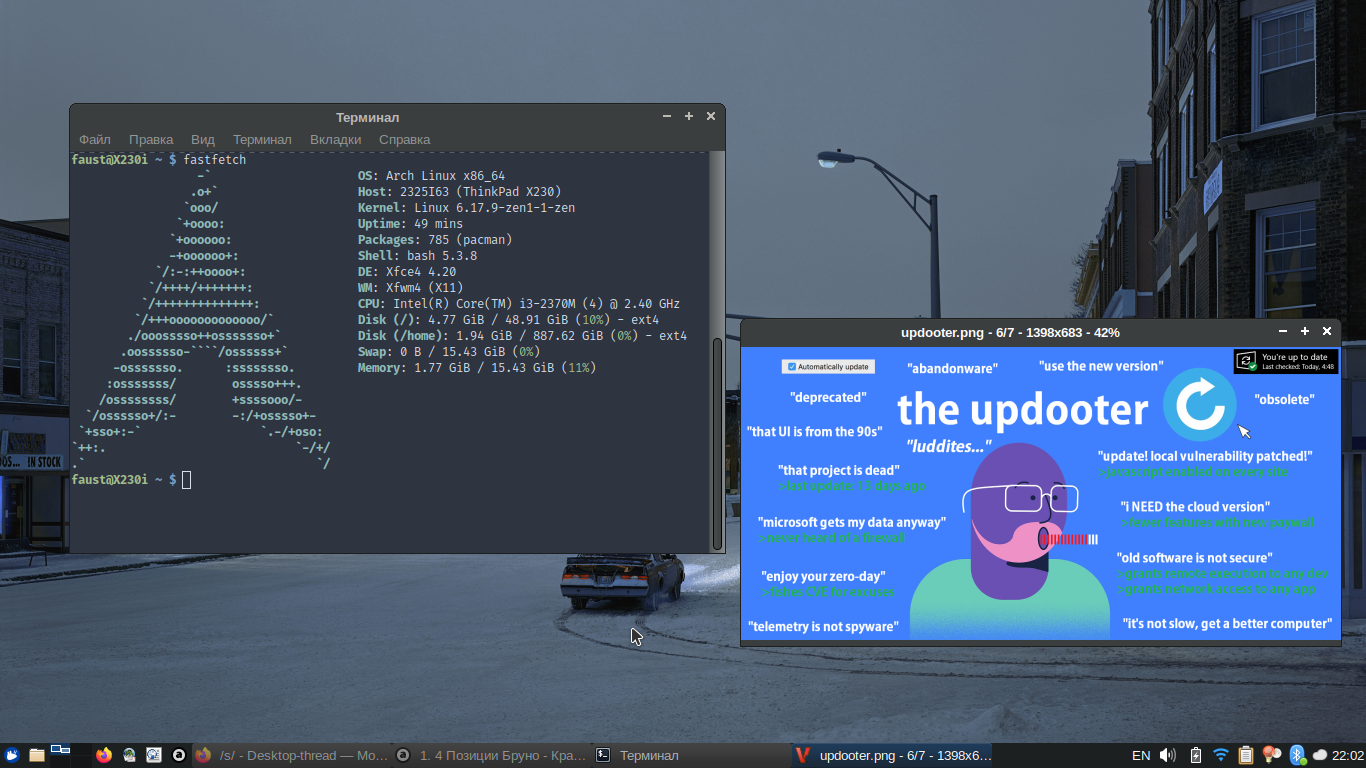
Task: Expand the Вкладки menu in terminal
Action: [x=335, y=139]
